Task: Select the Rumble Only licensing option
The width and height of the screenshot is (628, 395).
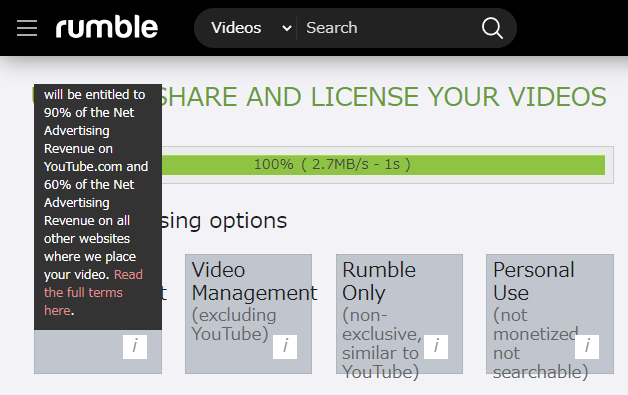Action: [x=399, y=314]
